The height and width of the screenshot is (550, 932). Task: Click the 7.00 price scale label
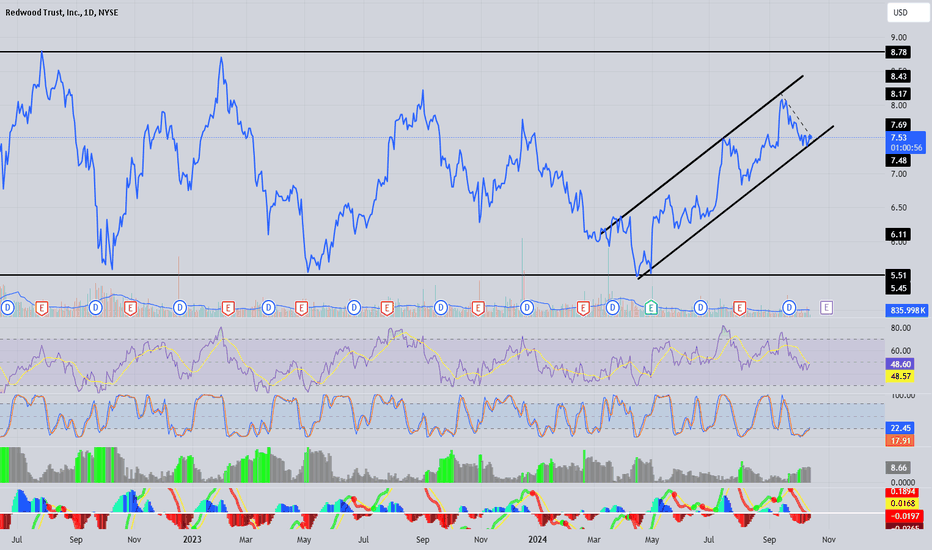[x=899, y=174]
